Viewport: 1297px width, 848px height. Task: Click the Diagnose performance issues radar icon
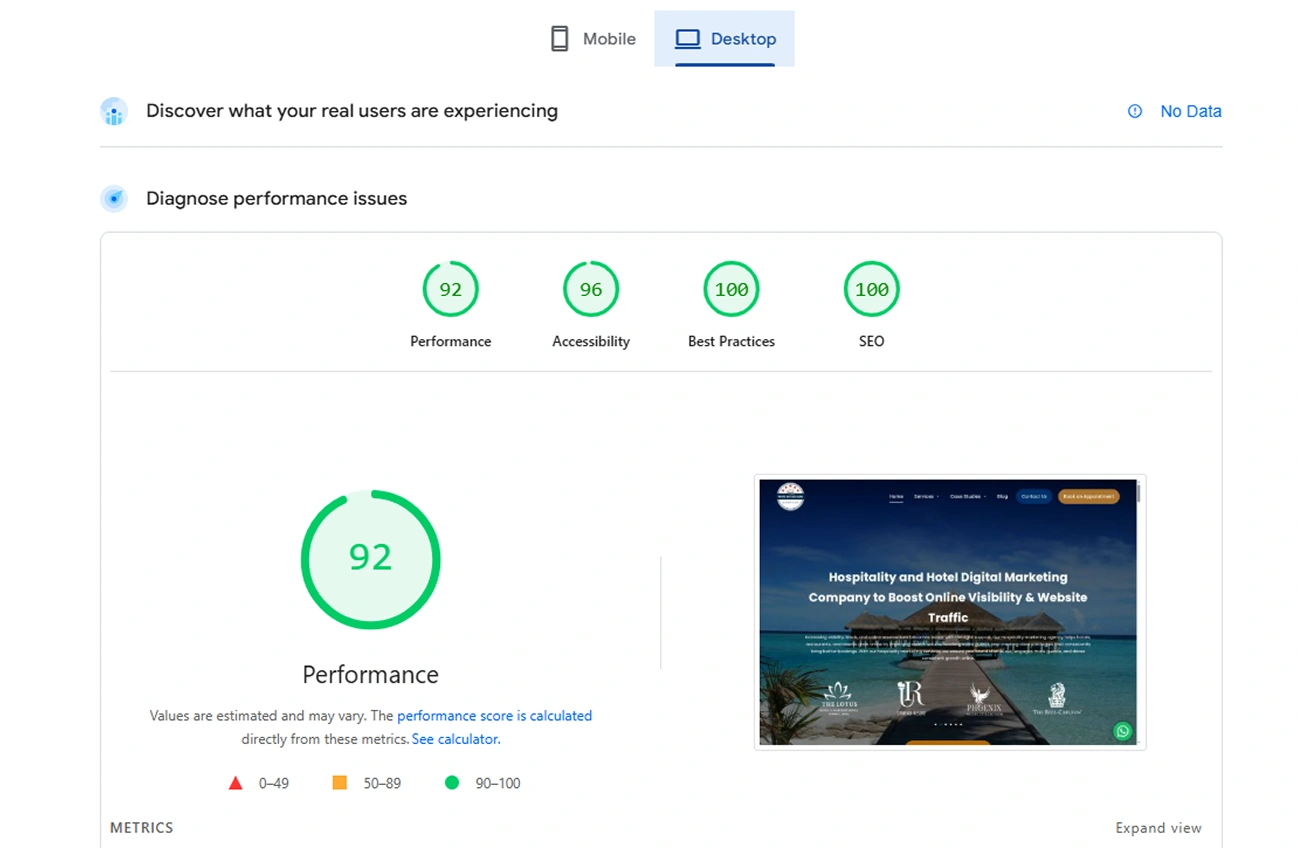tap(114, 198)
